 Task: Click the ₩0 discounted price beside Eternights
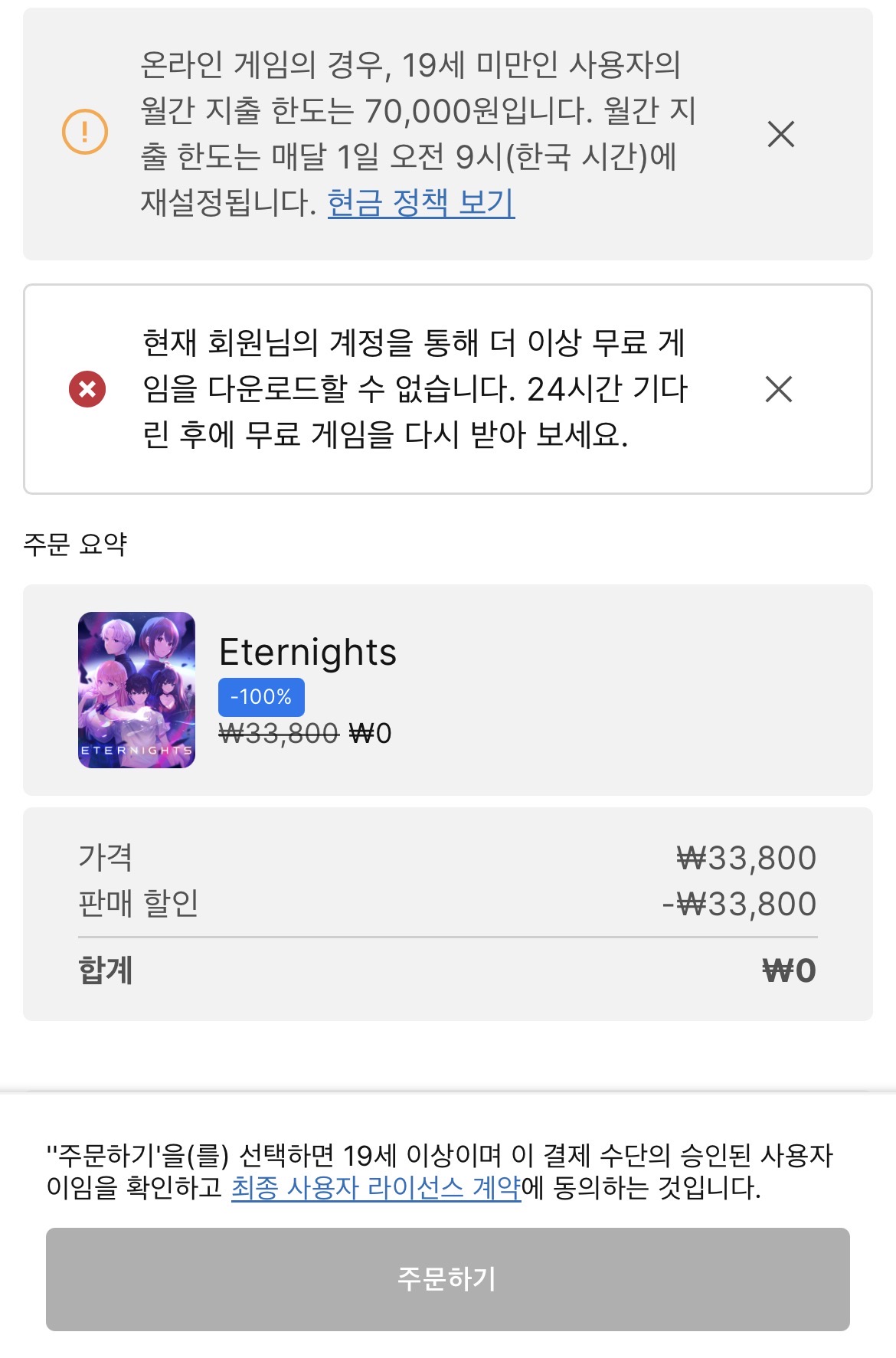click(371, 734)
